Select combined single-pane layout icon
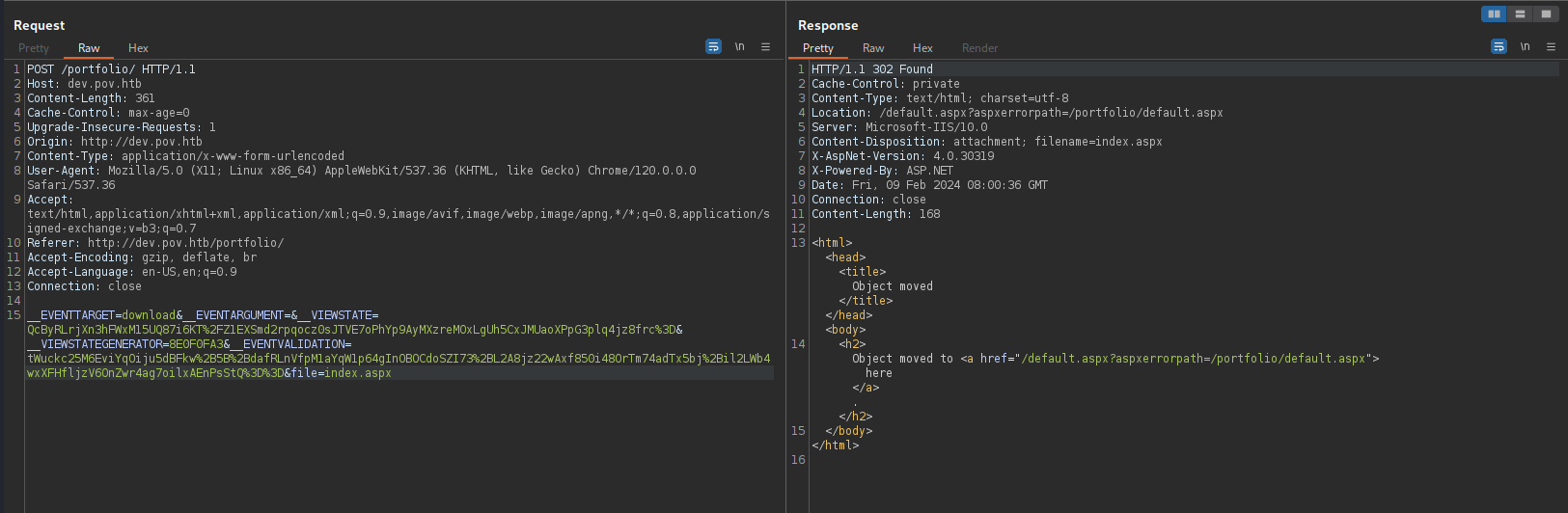This screenshot has height=513, width=1568. 1546,13
